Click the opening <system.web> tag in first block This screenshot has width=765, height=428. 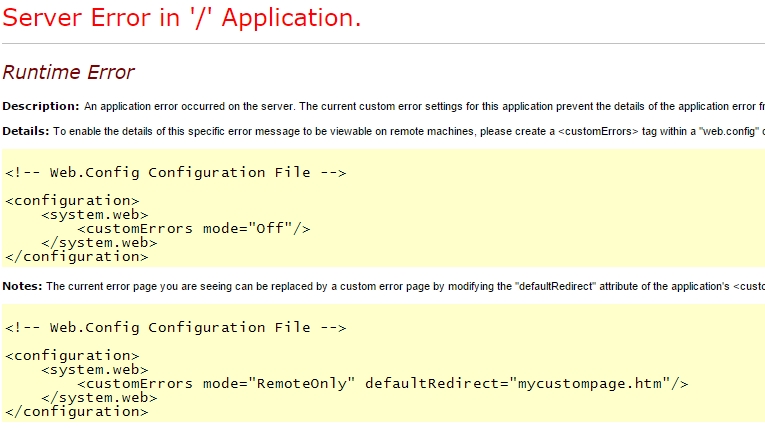point(95,214)
